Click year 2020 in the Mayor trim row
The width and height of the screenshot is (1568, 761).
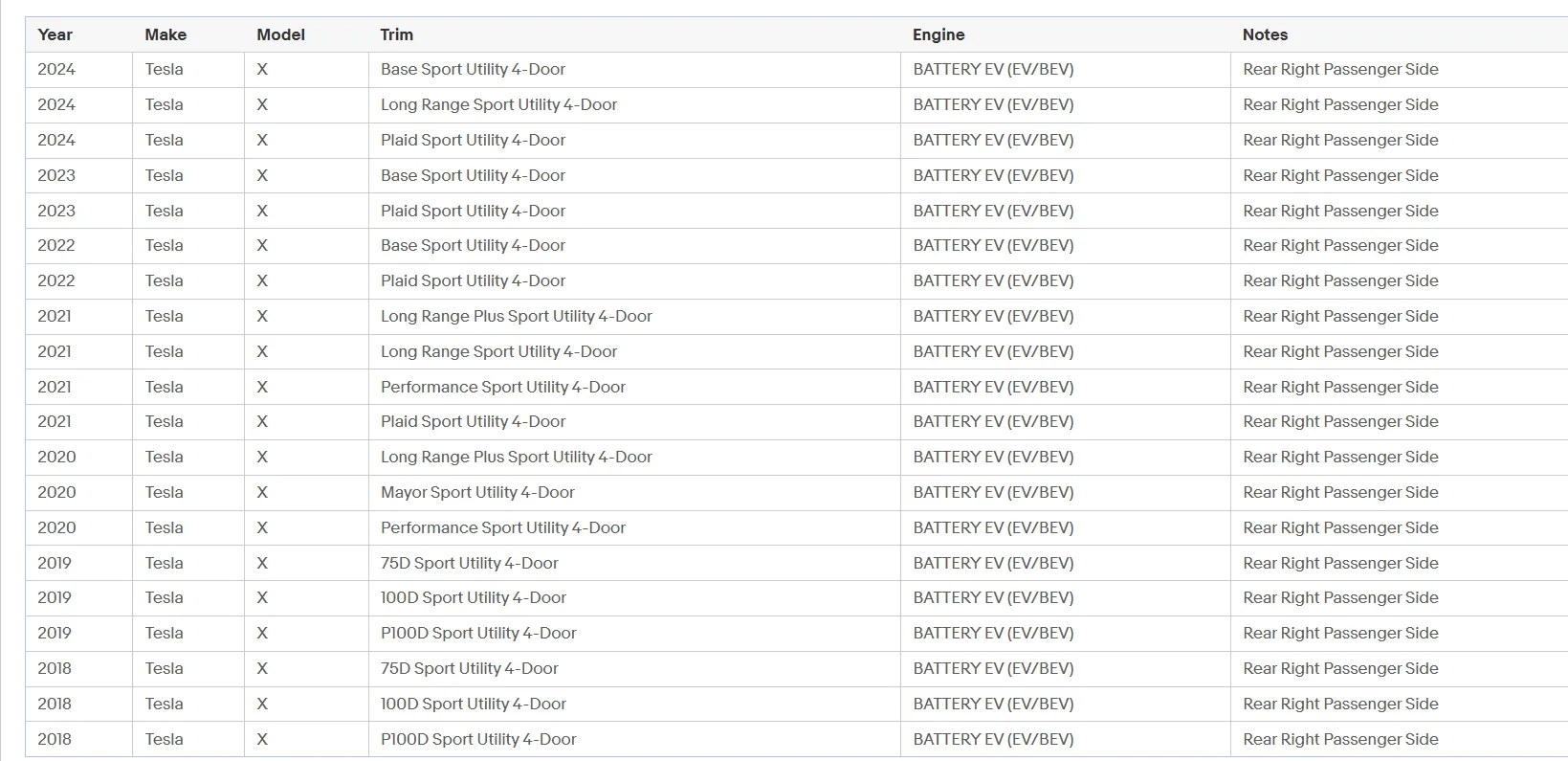[56, 492]
